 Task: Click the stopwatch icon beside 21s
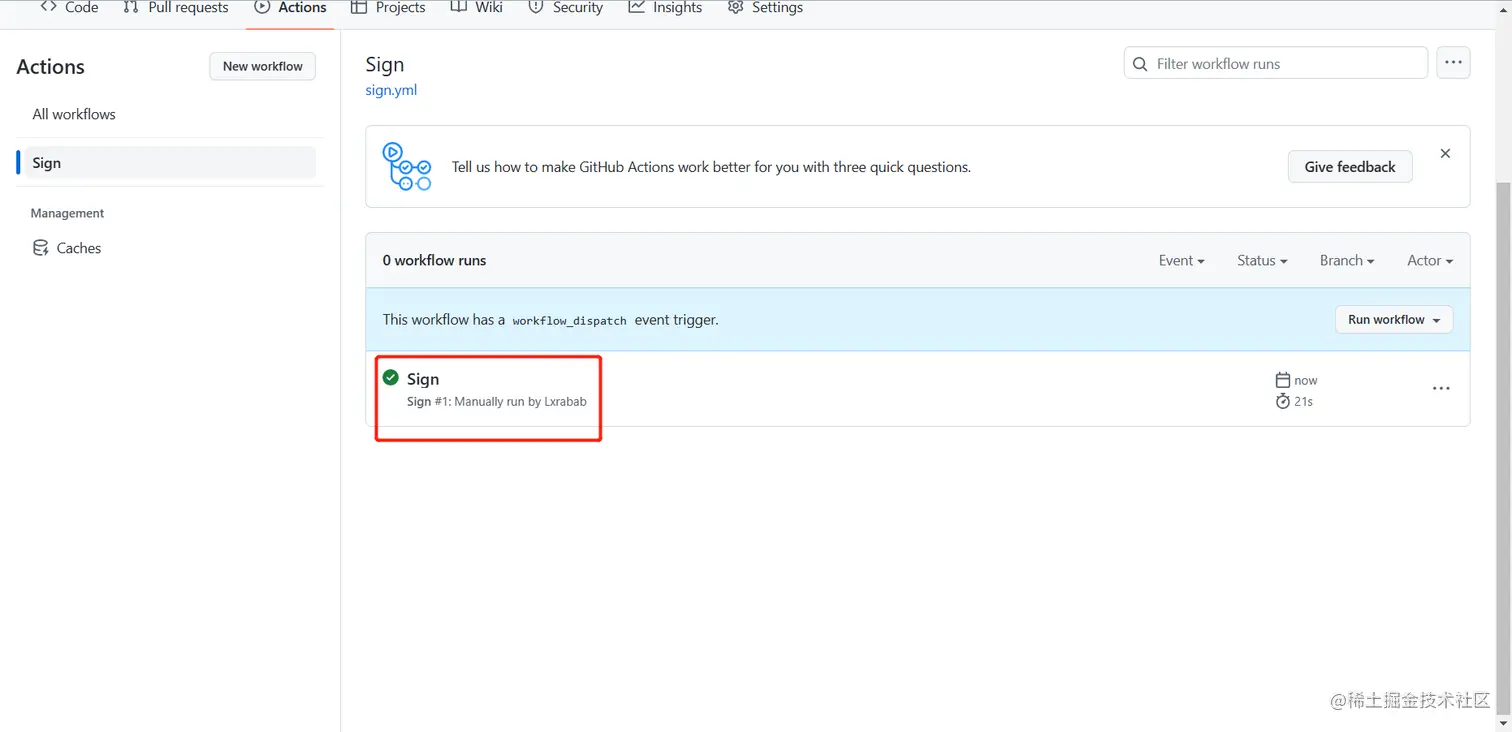[1283, 401]
